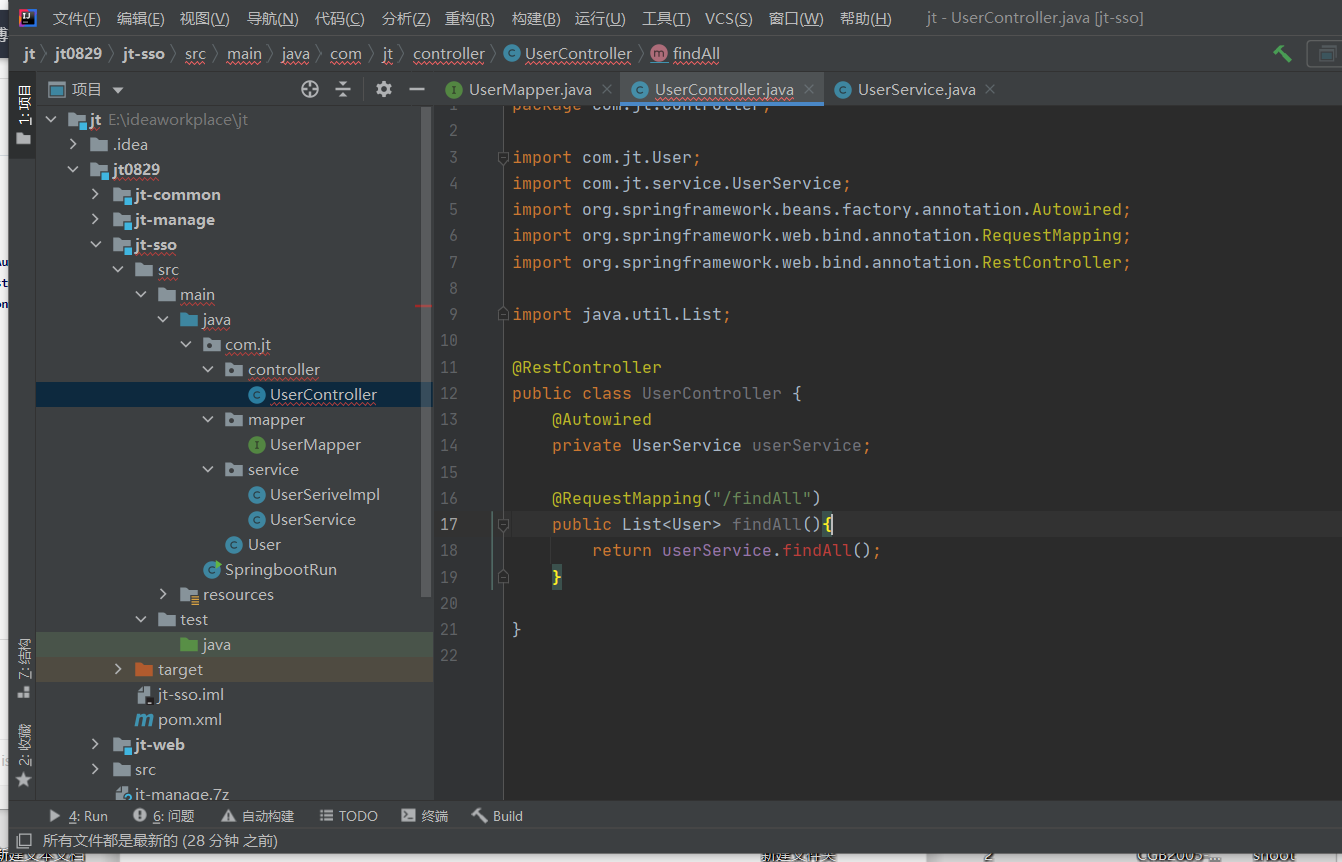Viewport: 1342px width, 862px height.
Task: Expand the target folder
Action: pos(118,670)
